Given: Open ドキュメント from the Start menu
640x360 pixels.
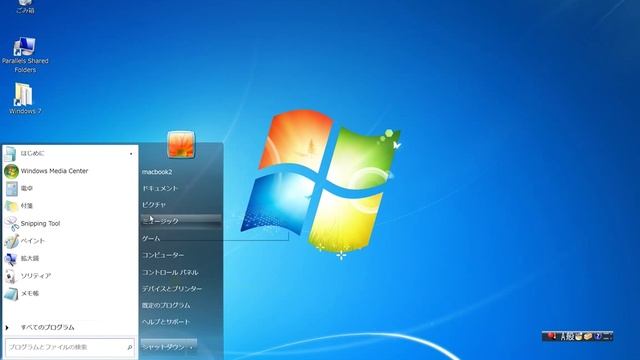Looking at the screenshot, I should [x=160, y=188].
